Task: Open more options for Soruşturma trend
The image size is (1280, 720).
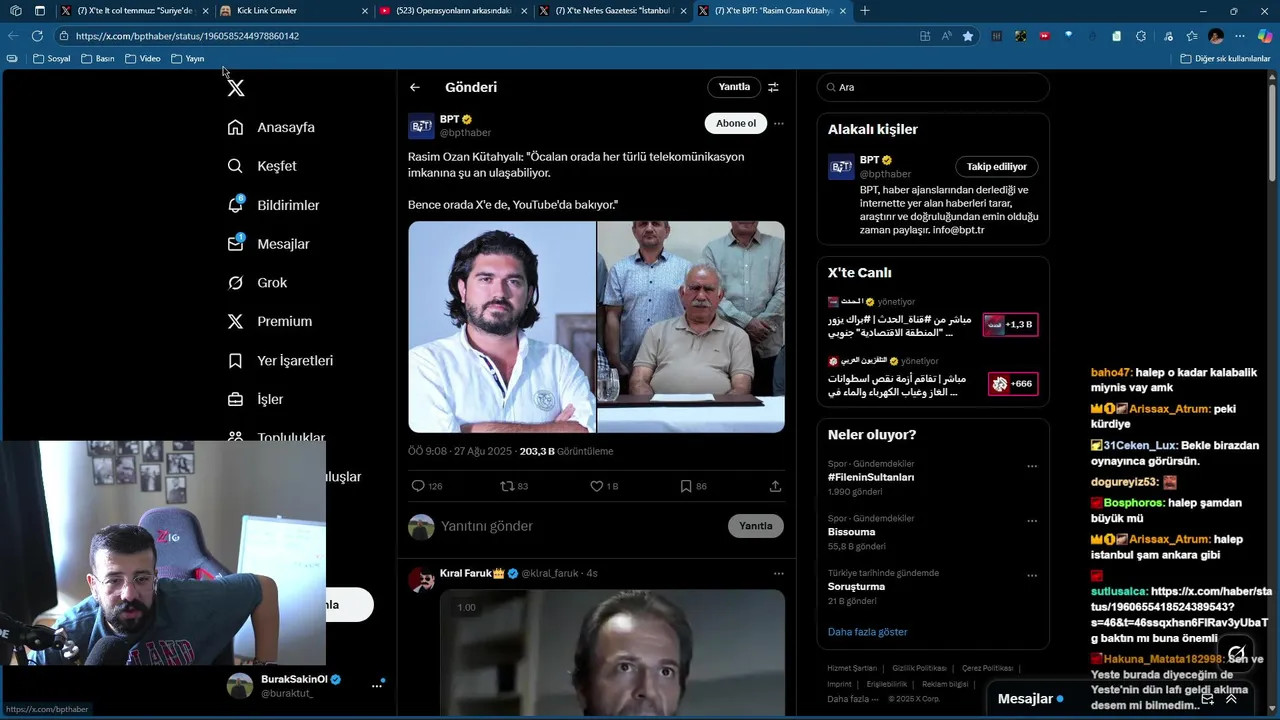Action: coord(1032,576)
